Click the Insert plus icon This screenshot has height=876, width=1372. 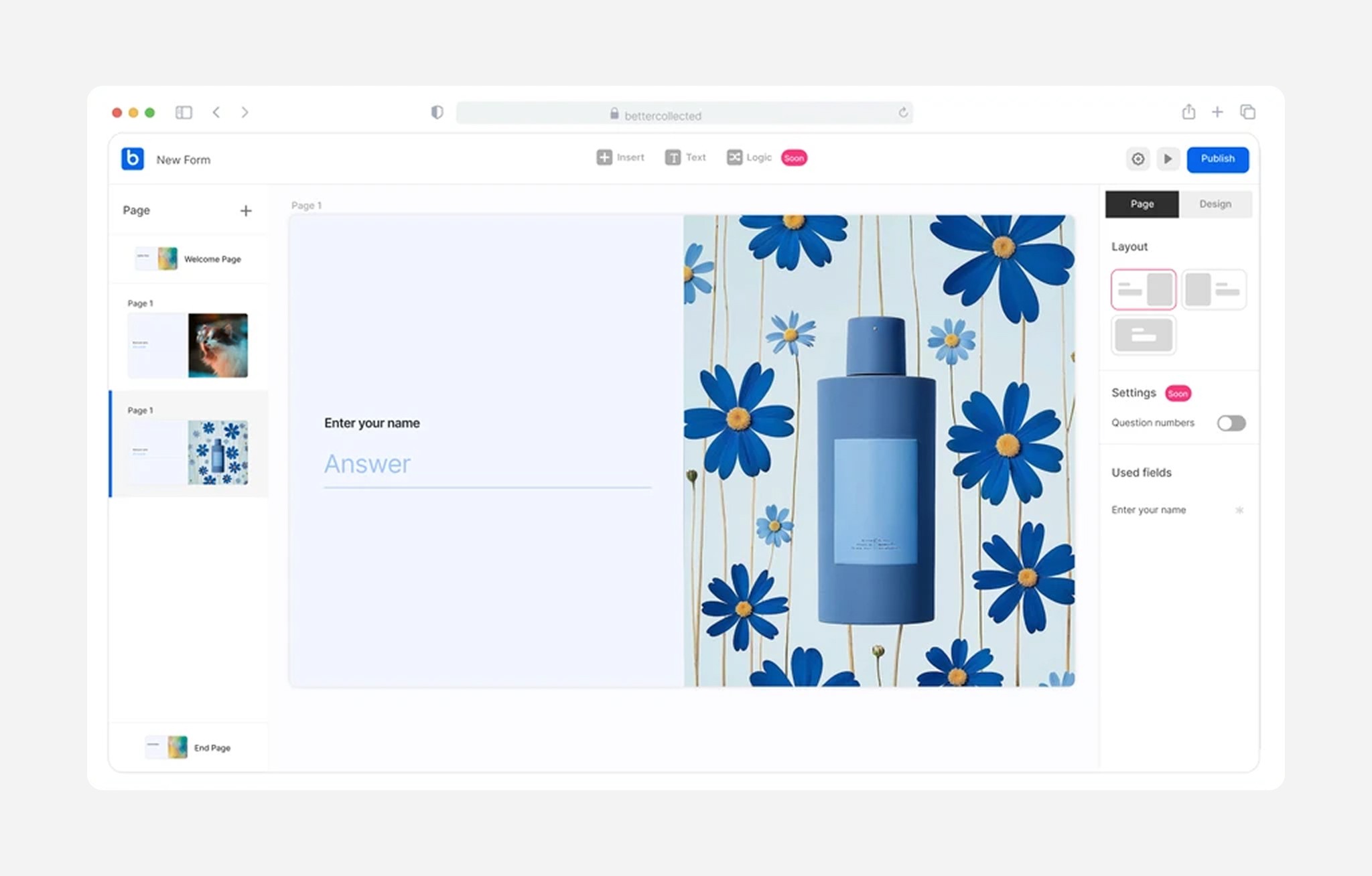pyautogui.click(x=604, y=157)
